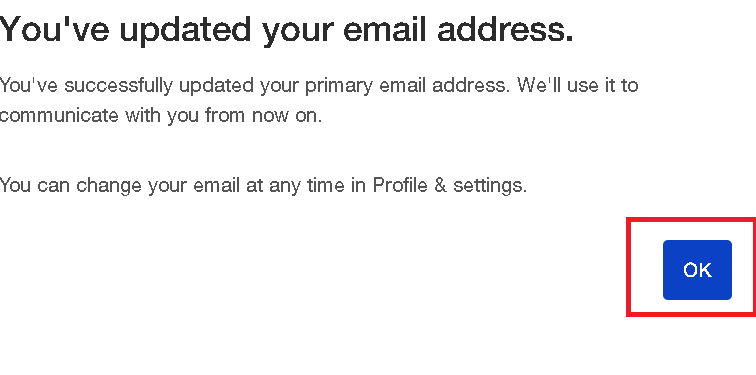Image resolution: width=756 pixels, height=375 pixels.
Task: Click the phrase "from now on"
Action: [x=263, y=116]
